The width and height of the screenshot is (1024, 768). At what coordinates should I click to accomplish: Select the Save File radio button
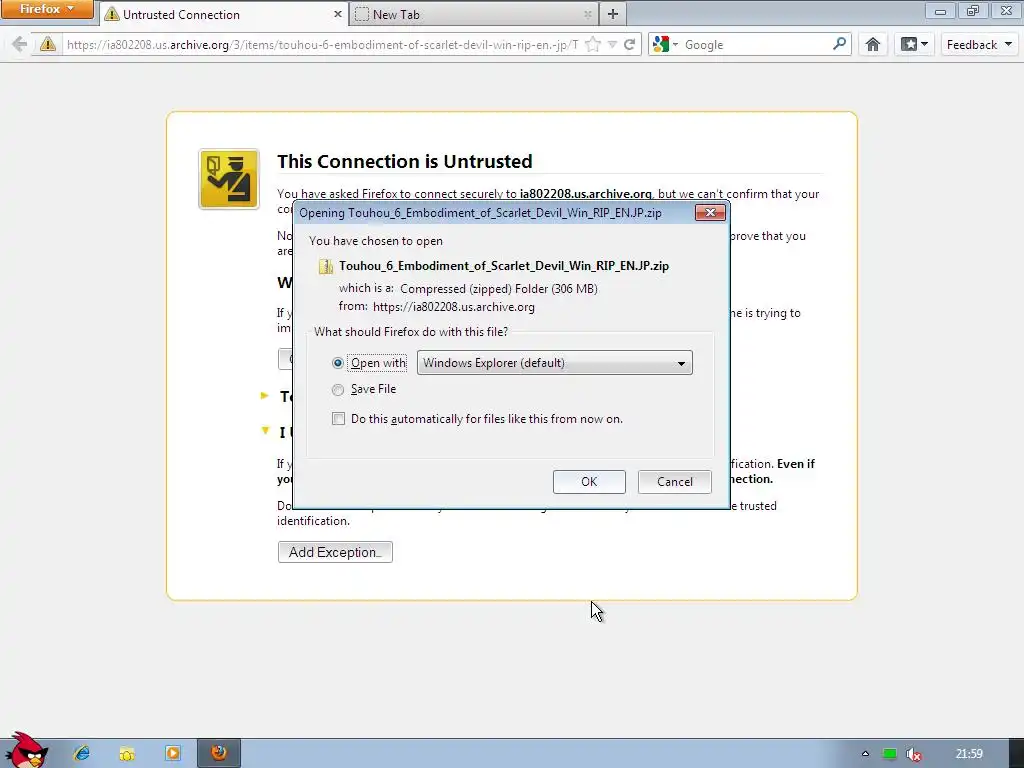tap(338, 390)
